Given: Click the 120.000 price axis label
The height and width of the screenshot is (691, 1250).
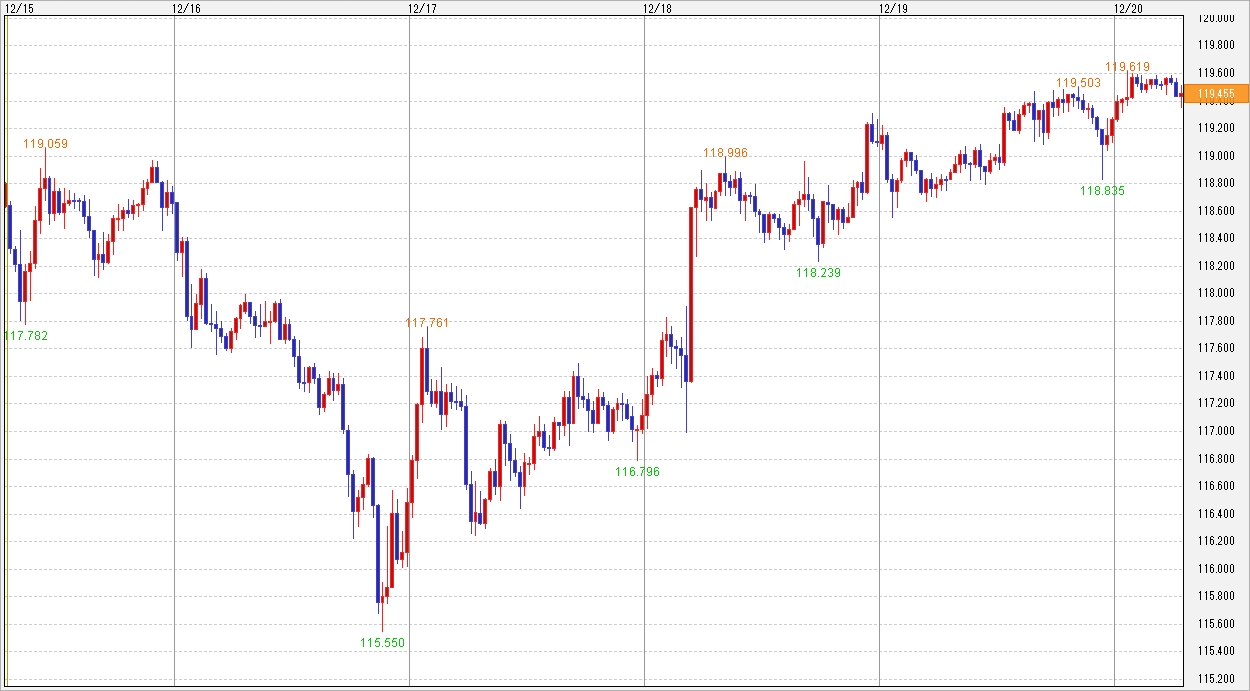Looking at the screenshot, I should (x=1215, y=17).
